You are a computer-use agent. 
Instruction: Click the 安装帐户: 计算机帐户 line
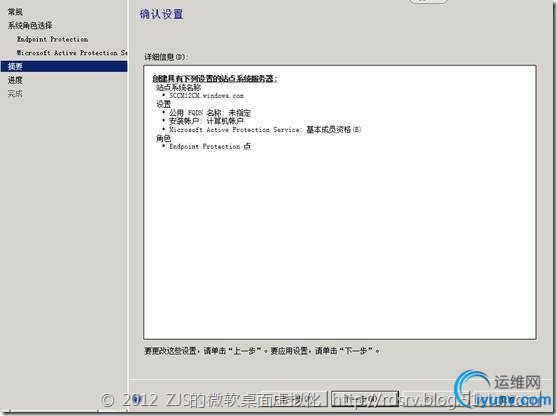click(x=206, y=121)
